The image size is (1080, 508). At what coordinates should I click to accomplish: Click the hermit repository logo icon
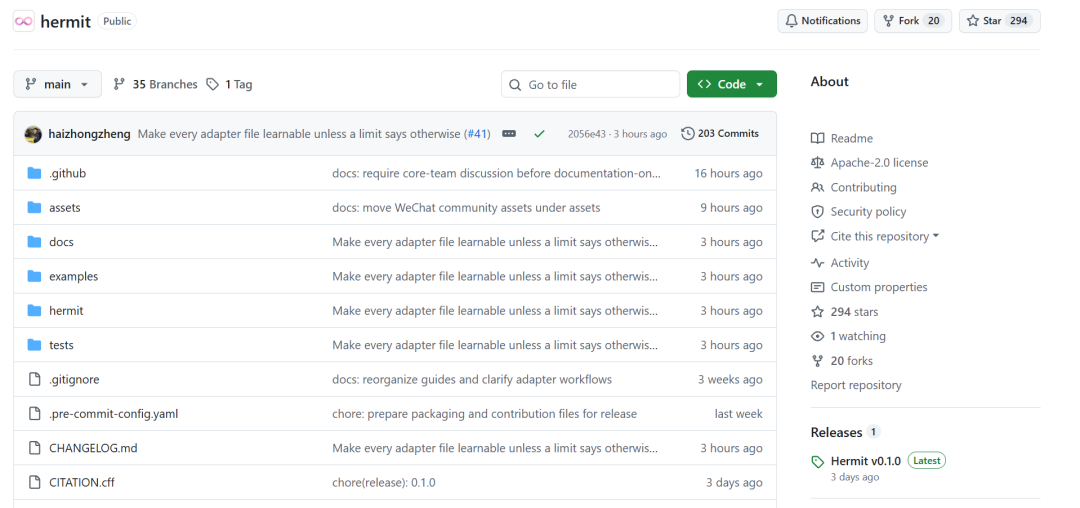click(23, 21)
